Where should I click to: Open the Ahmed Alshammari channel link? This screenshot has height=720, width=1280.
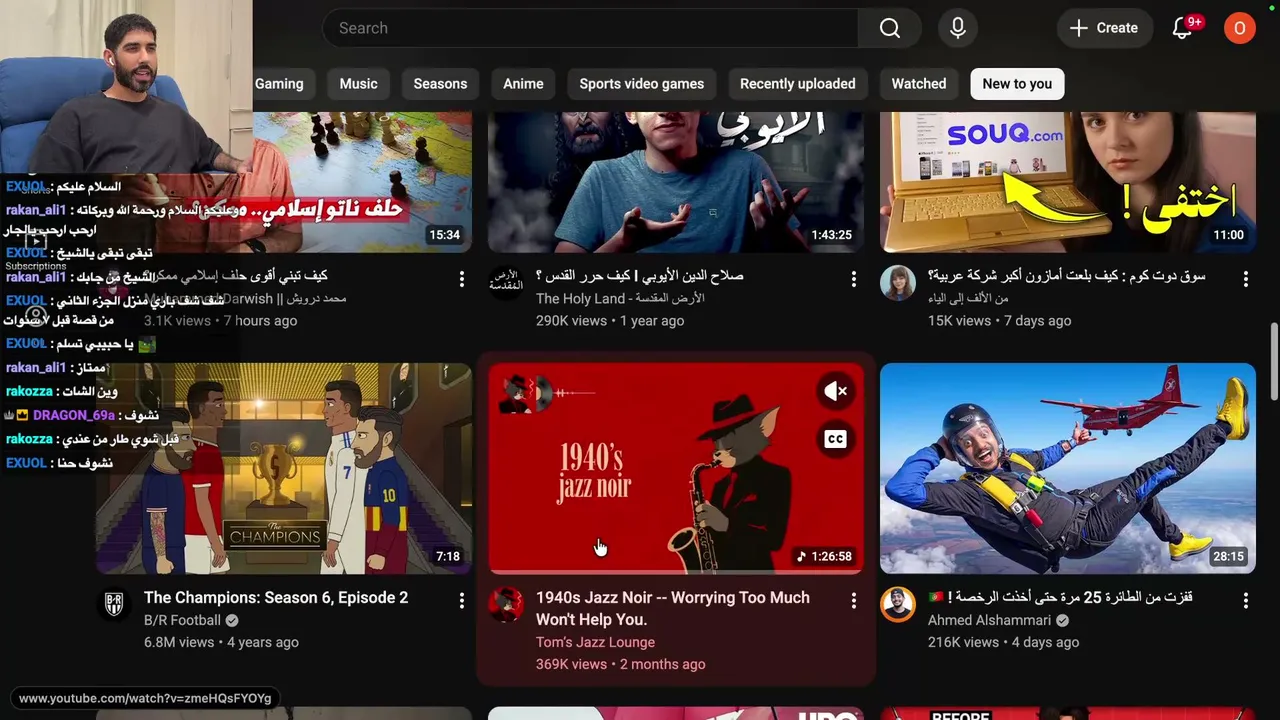989,620
